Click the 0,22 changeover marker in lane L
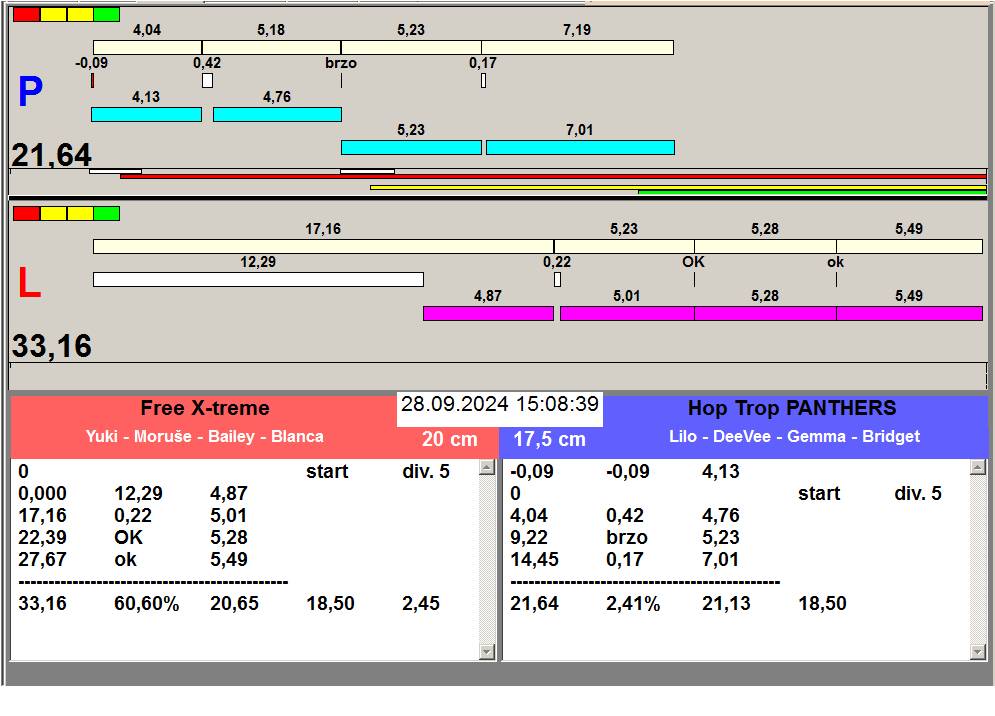The height and width of the screenshot is (716, 995). 557,279
